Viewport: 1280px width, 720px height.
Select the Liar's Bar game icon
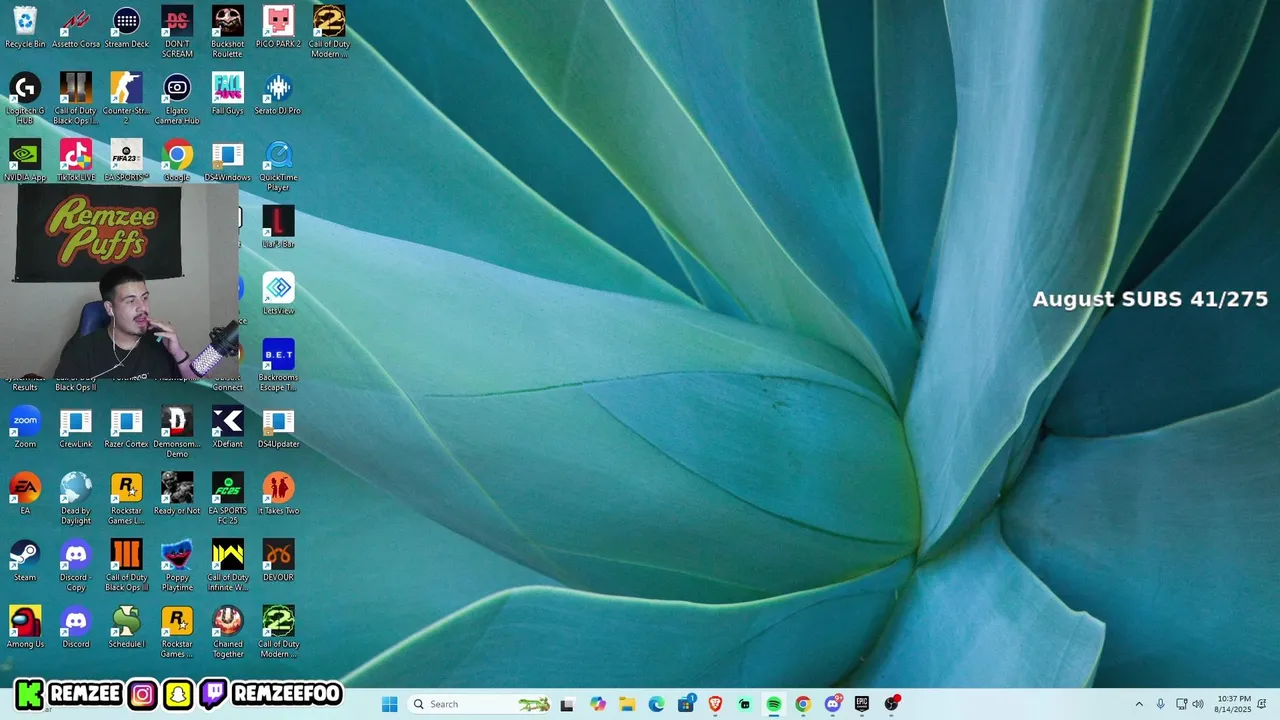278,227
